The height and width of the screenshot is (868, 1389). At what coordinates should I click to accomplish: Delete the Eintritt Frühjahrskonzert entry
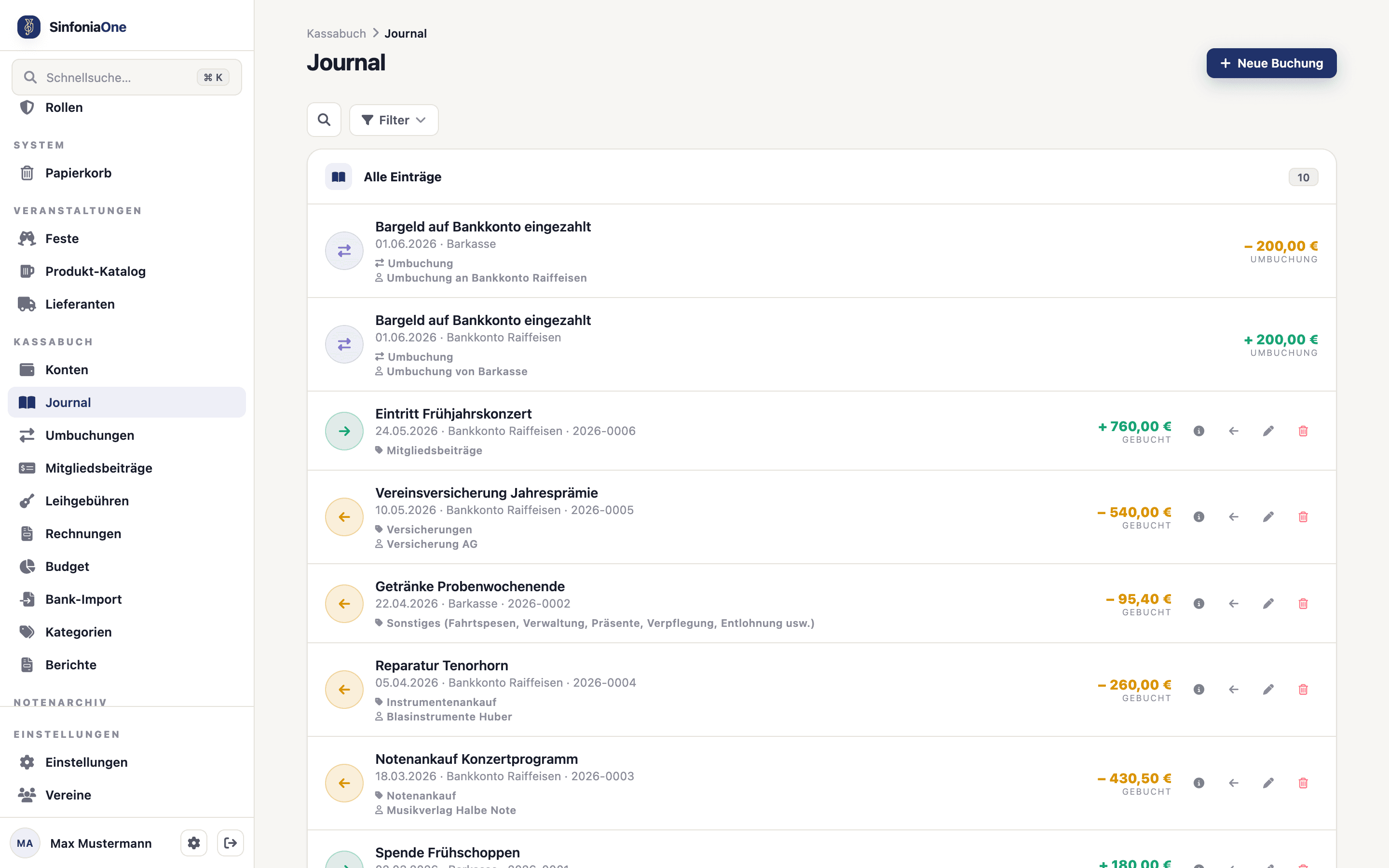[1303, 431]
